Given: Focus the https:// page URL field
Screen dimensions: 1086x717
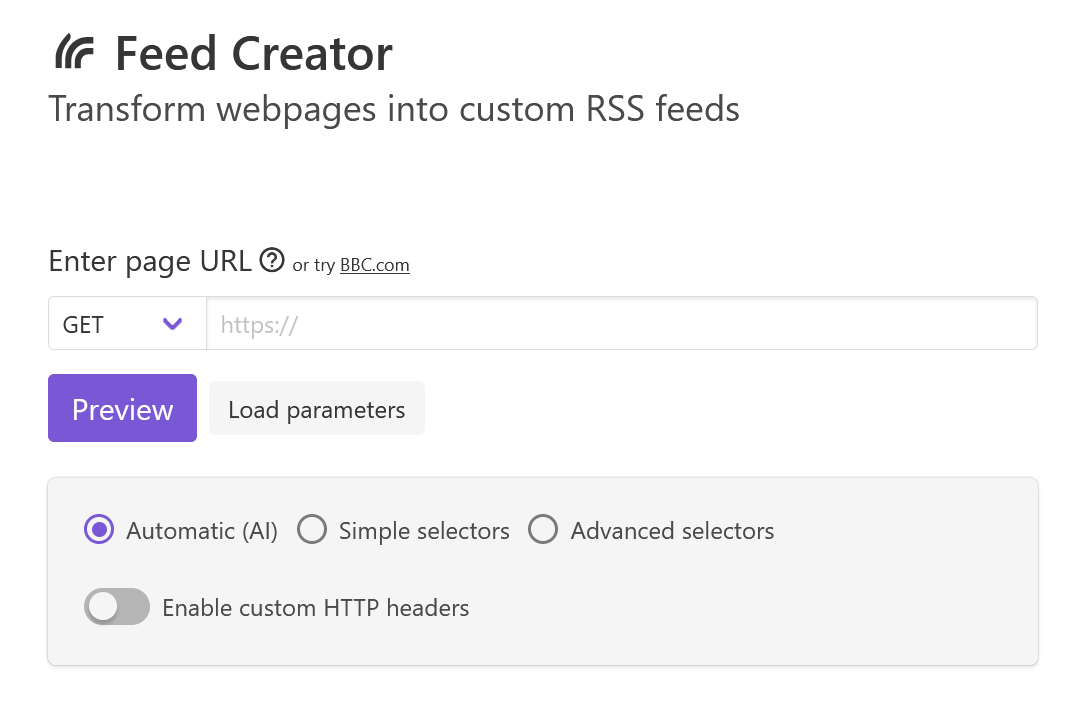Looking at the screenshot, I should point(621,324).
